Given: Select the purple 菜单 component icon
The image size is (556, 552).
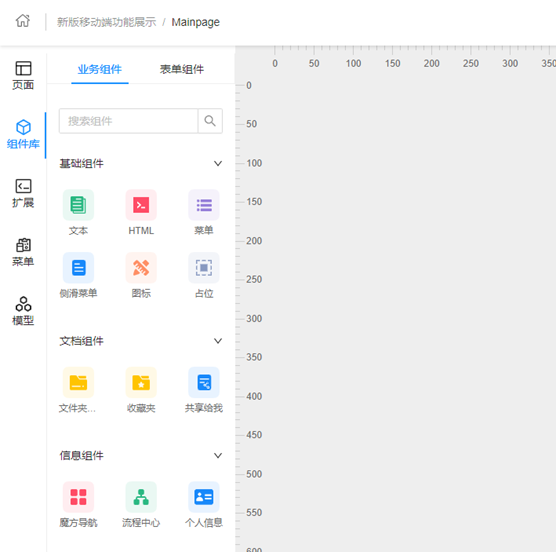Looking at the screenshot, I should 204,205.
